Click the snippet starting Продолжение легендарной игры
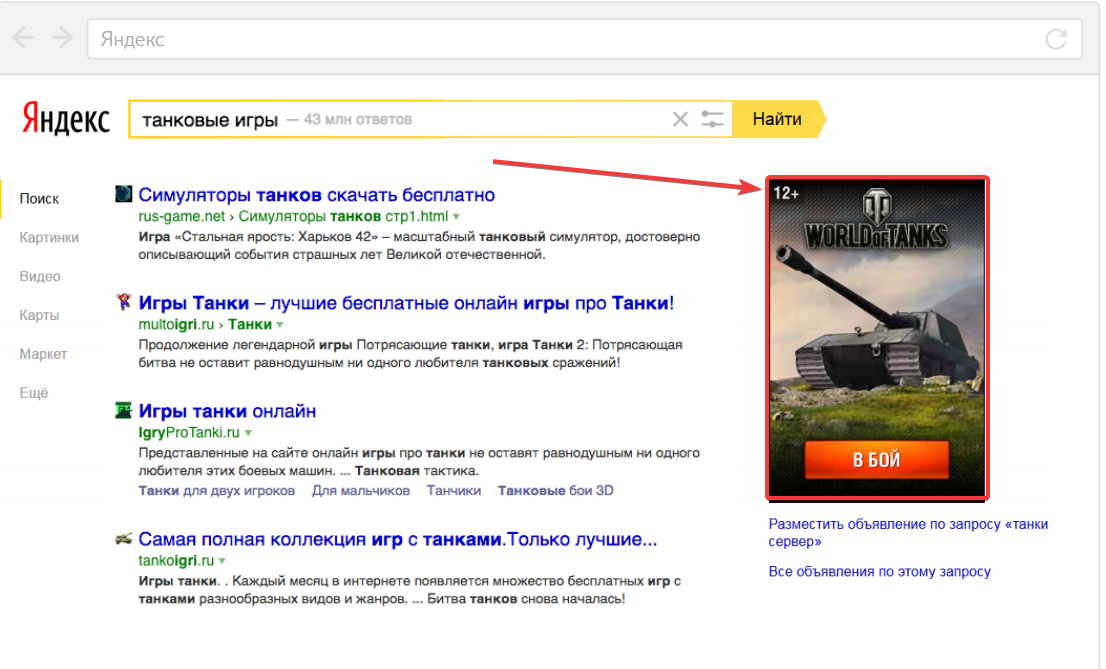 coord(411,354)
